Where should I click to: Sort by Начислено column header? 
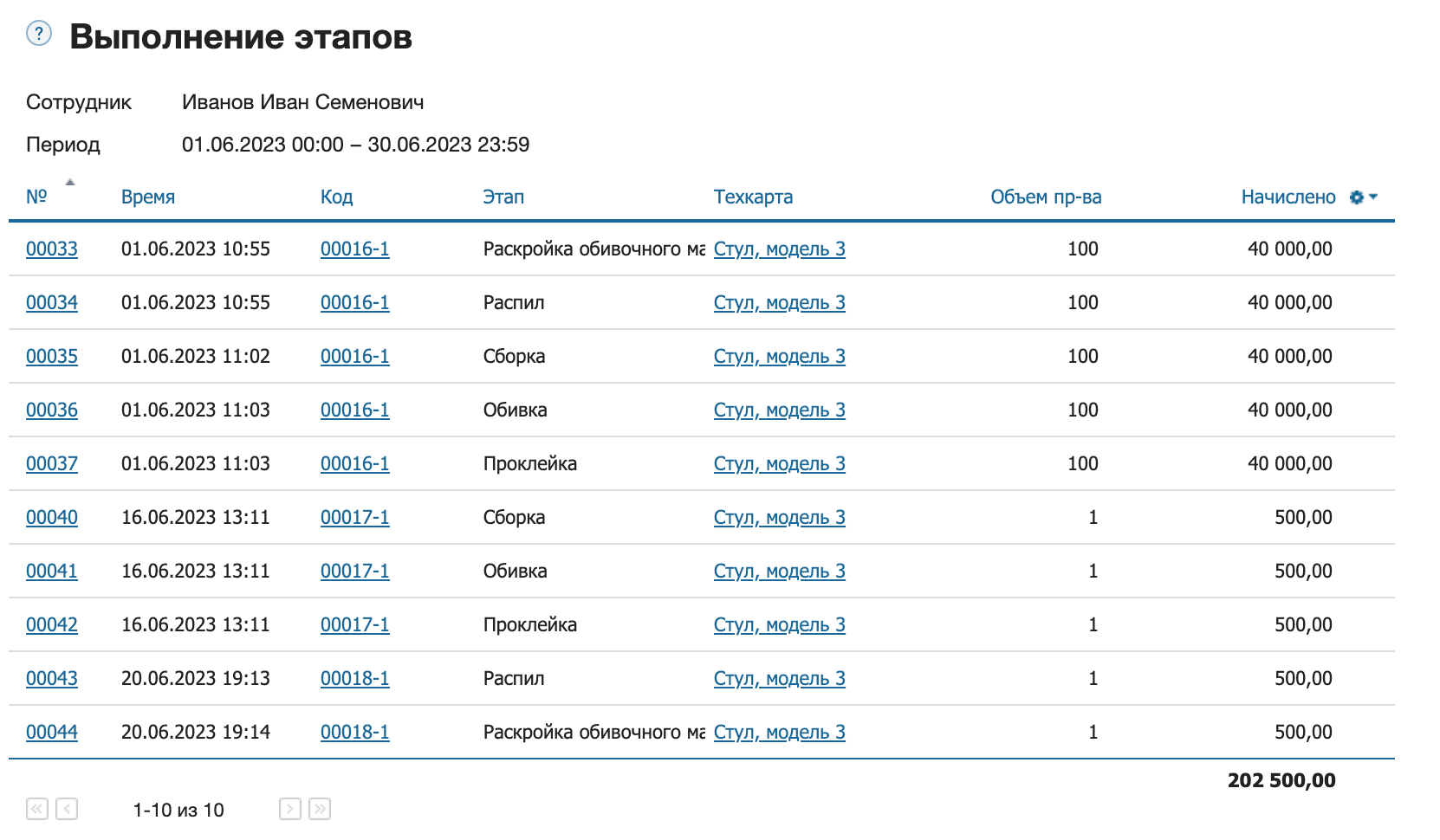(1288, 197)
